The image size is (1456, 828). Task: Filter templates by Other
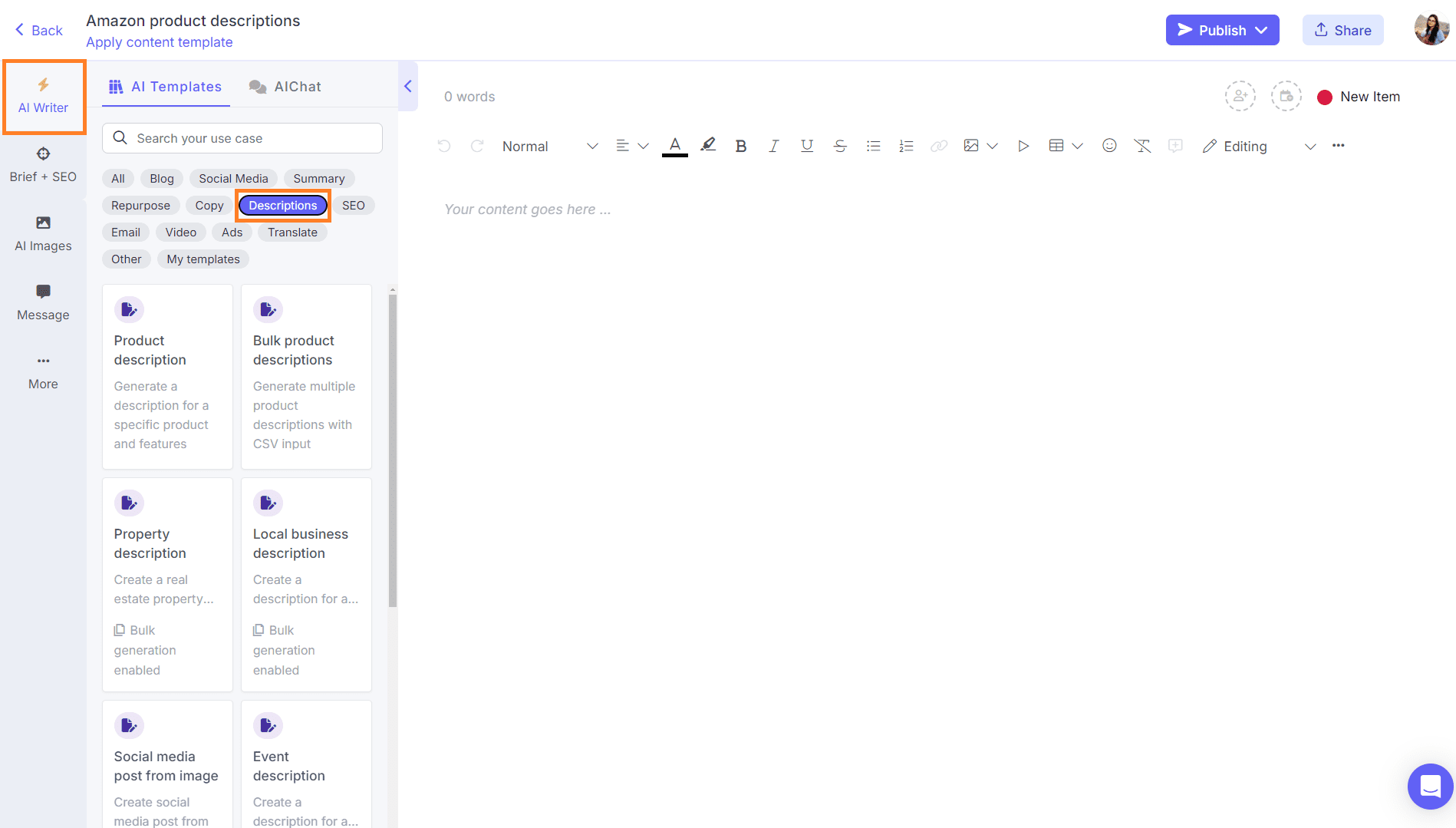point(127,259)
